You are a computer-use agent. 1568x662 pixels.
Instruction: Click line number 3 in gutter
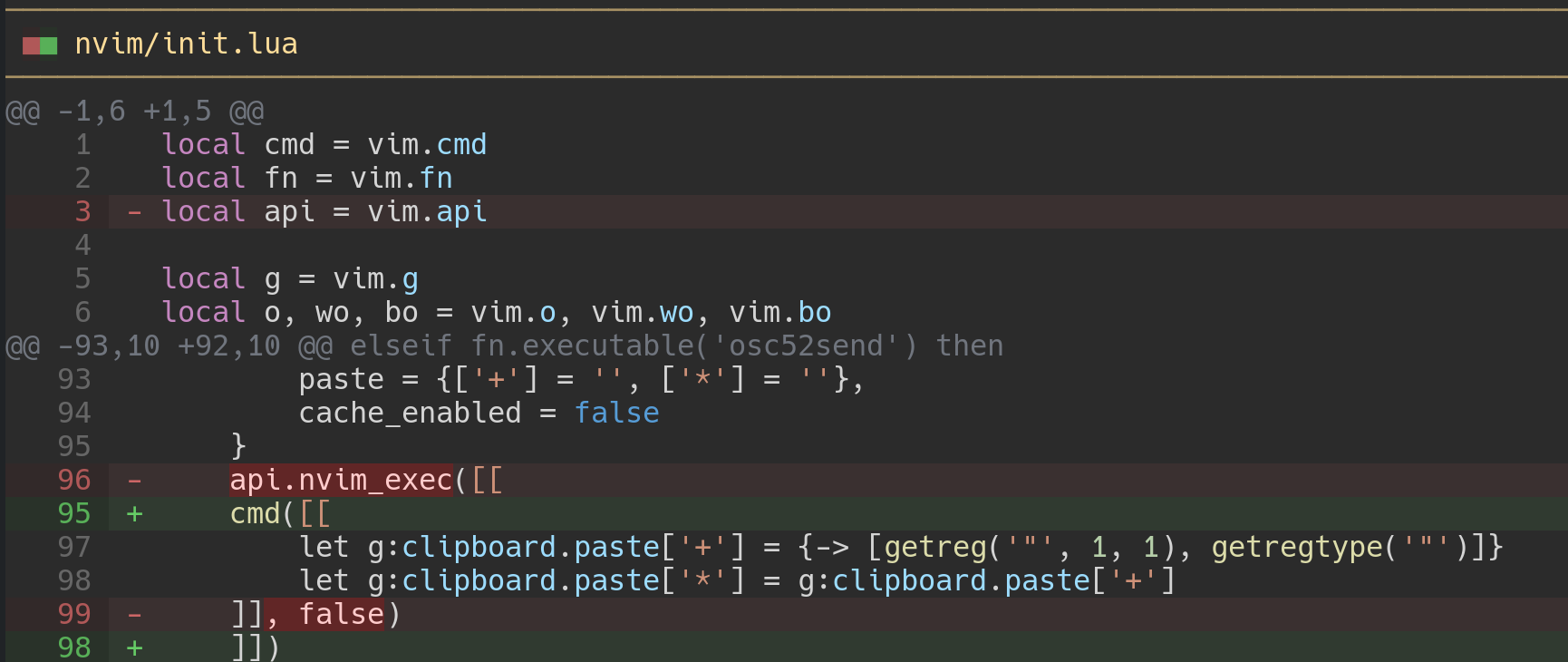pos(82,212)
